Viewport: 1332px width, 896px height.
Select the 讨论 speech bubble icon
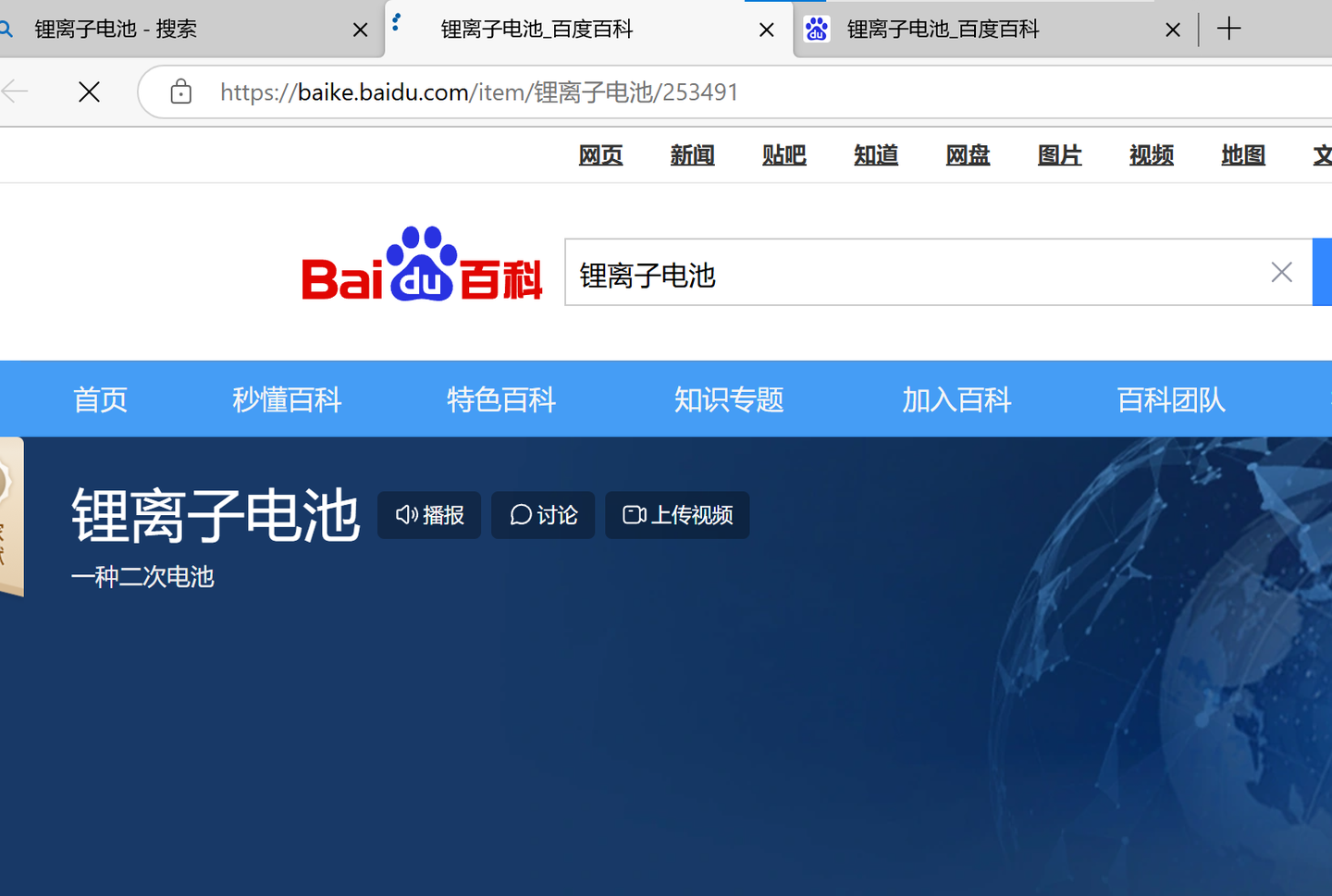tap(520, 515)
